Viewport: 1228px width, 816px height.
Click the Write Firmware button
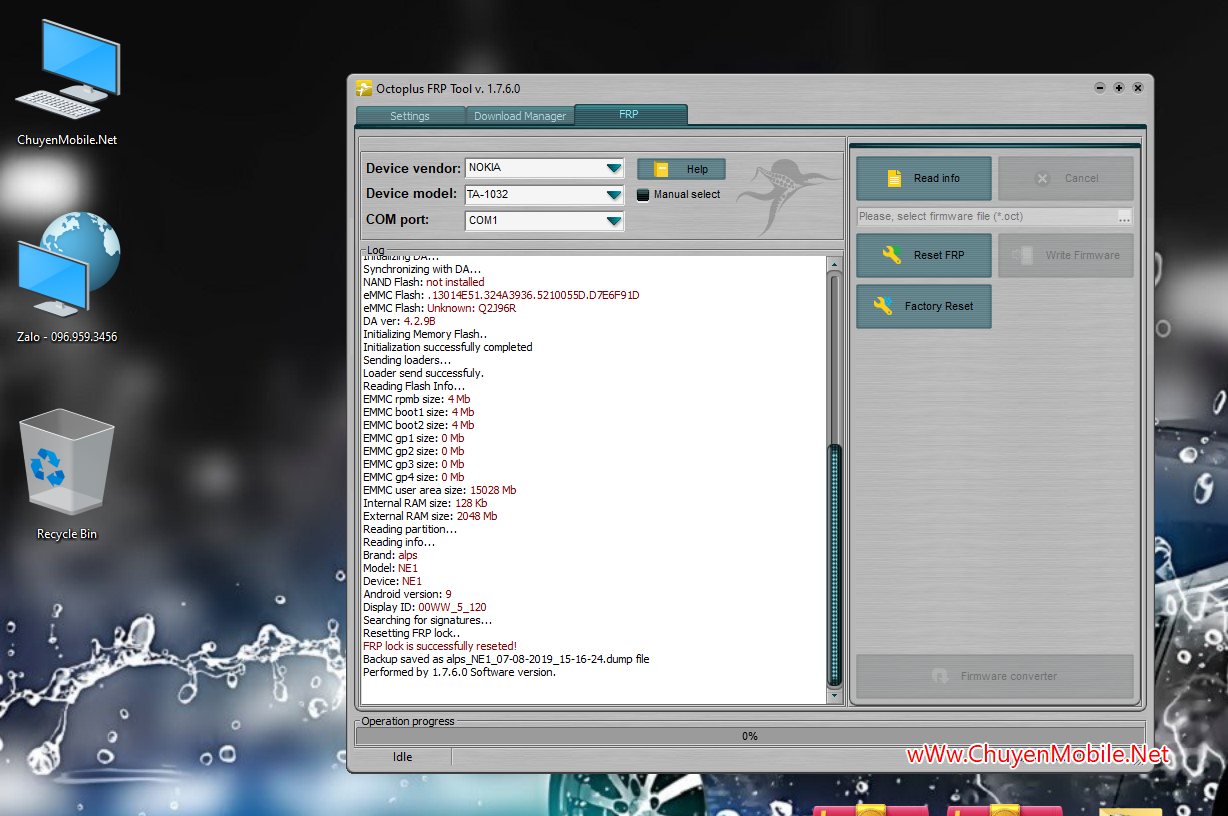point(1066,255)
